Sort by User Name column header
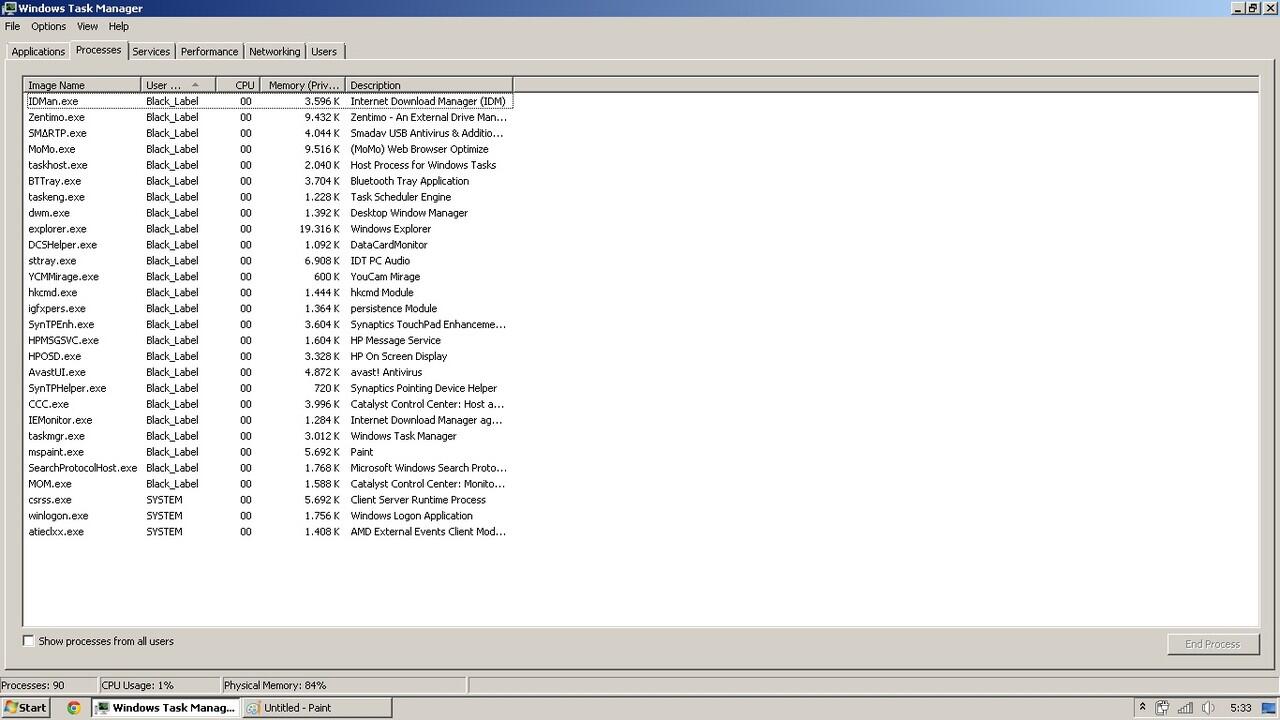This screenshot has height=720, width=1280. 178,85
